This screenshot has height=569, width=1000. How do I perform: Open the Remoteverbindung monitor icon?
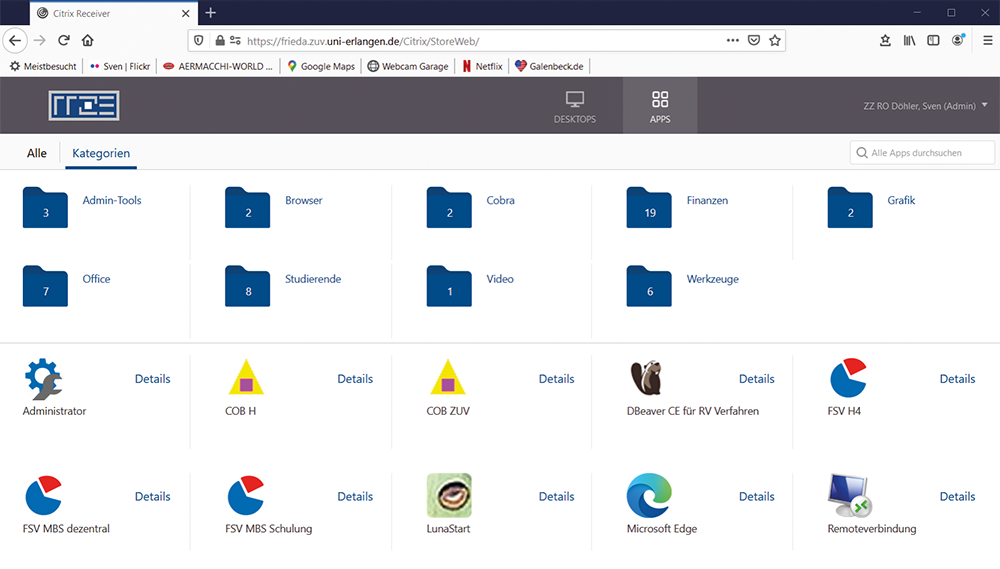[849, 496]
